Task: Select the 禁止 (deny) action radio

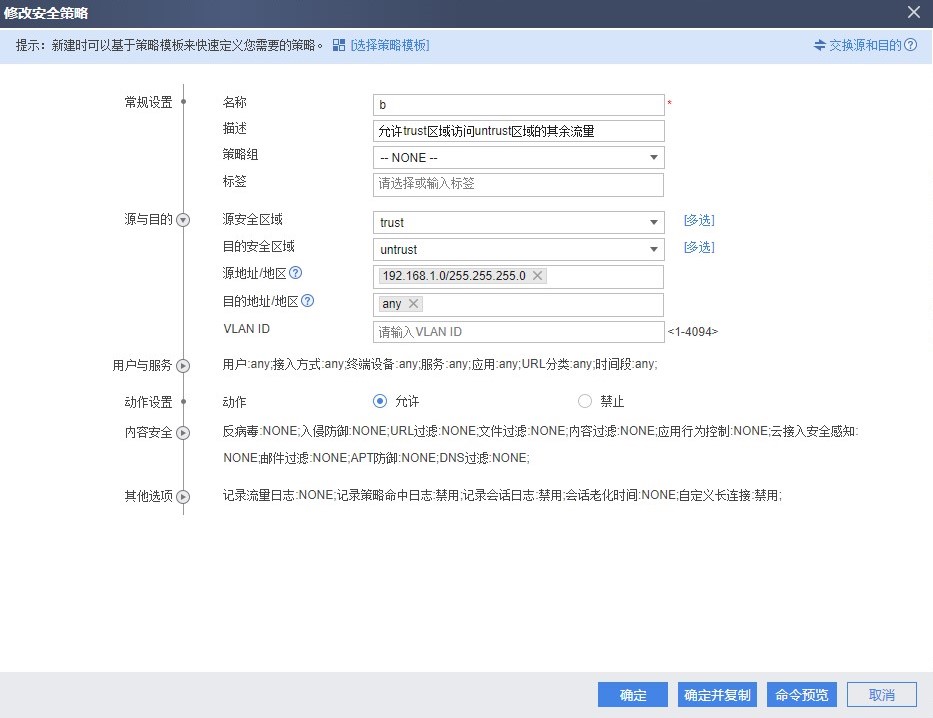Action: click(585, 401)
